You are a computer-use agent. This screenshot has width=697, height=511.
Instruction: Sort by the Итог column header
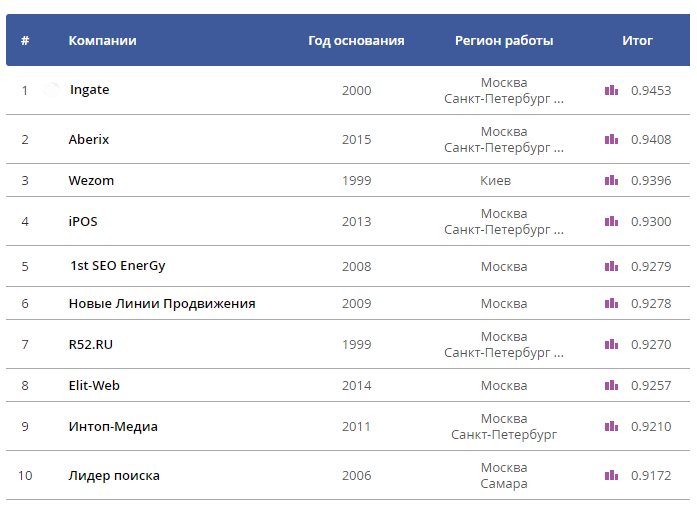(637, 40)
